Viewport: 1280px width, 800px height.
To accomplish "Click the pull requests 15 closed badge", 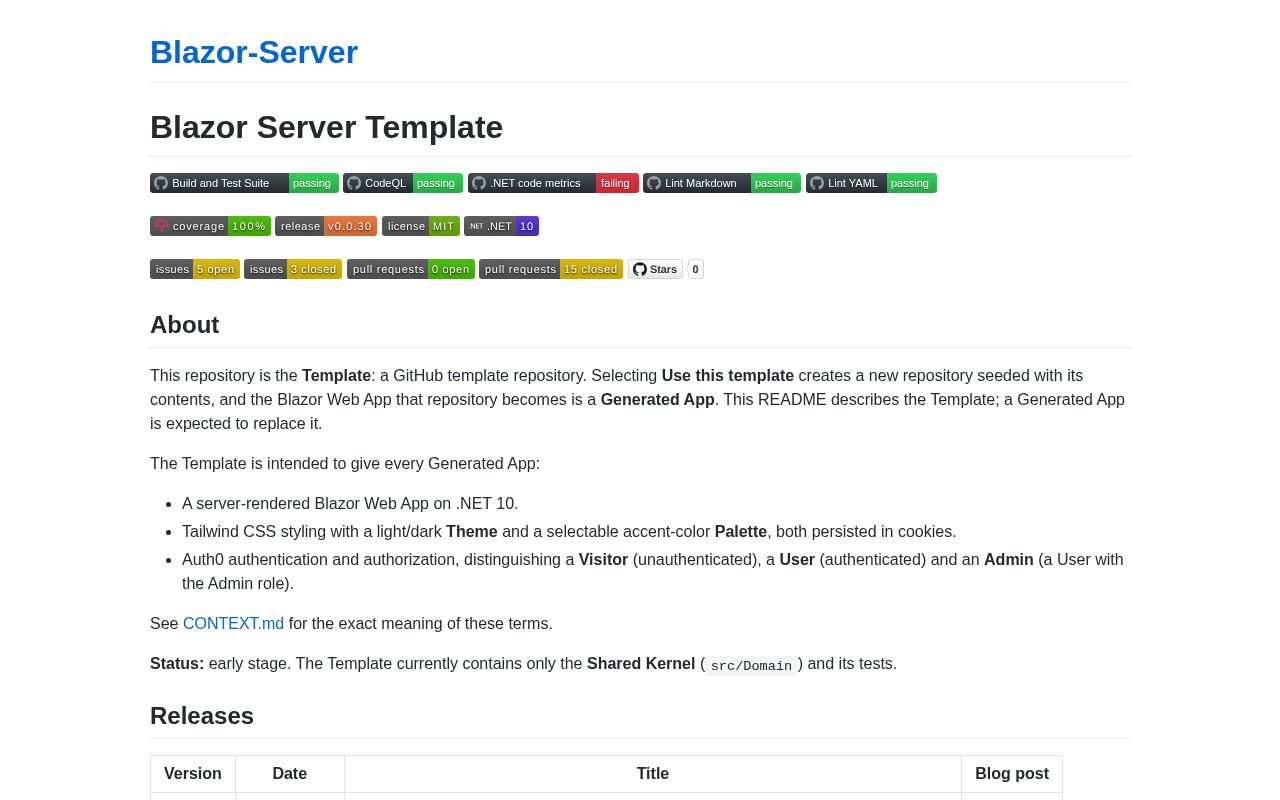I will point(551,269).
